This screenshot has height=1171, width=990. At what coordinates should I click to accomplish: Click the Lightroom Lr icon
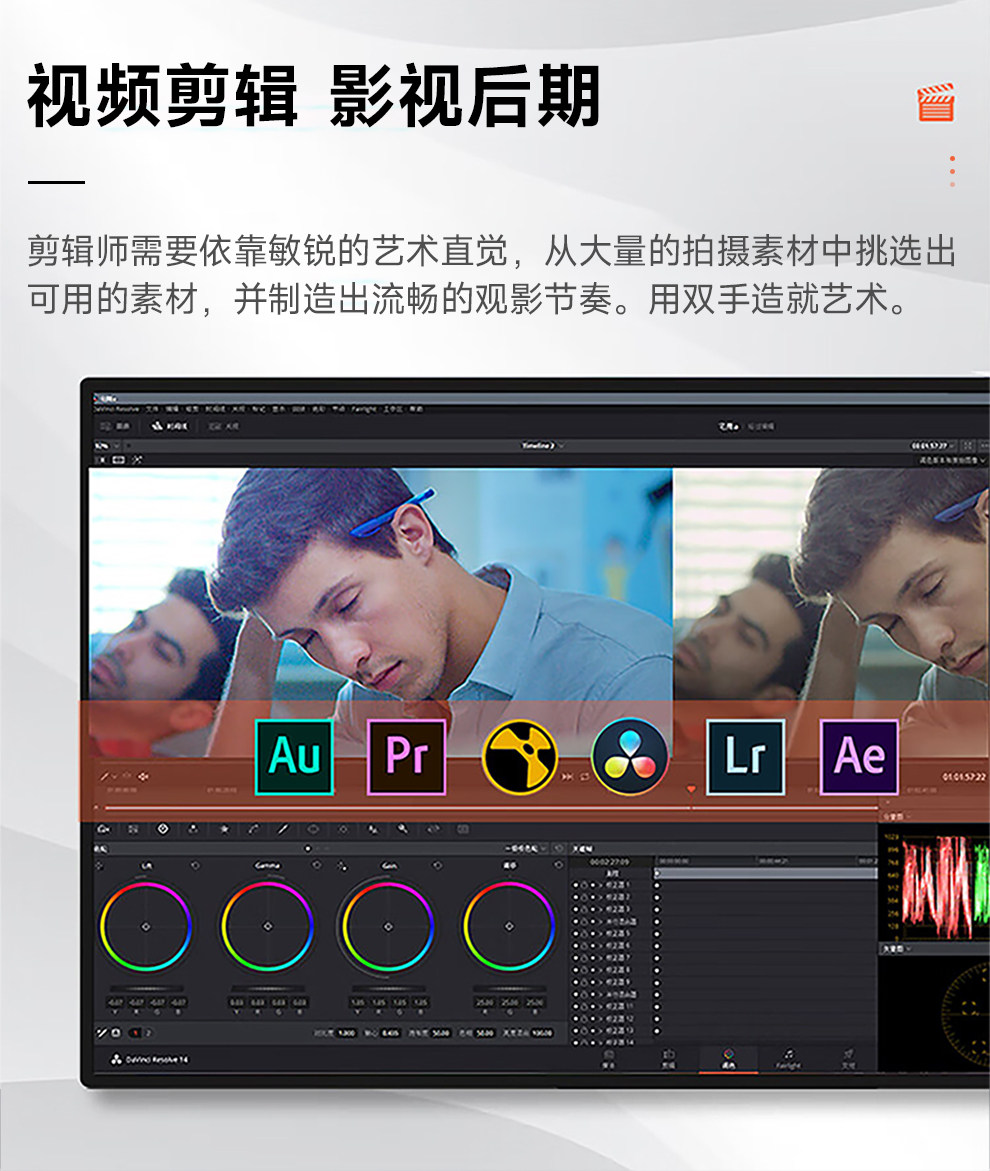745,757
